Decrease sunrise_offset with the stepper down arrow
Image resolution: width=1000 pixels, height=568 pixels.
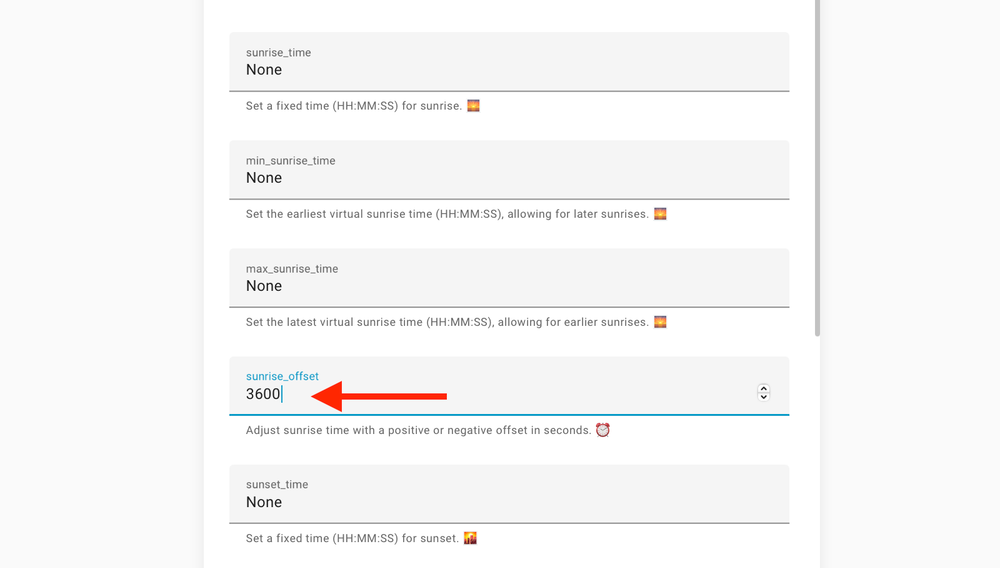pyautogui.click(x=763, y=397)
